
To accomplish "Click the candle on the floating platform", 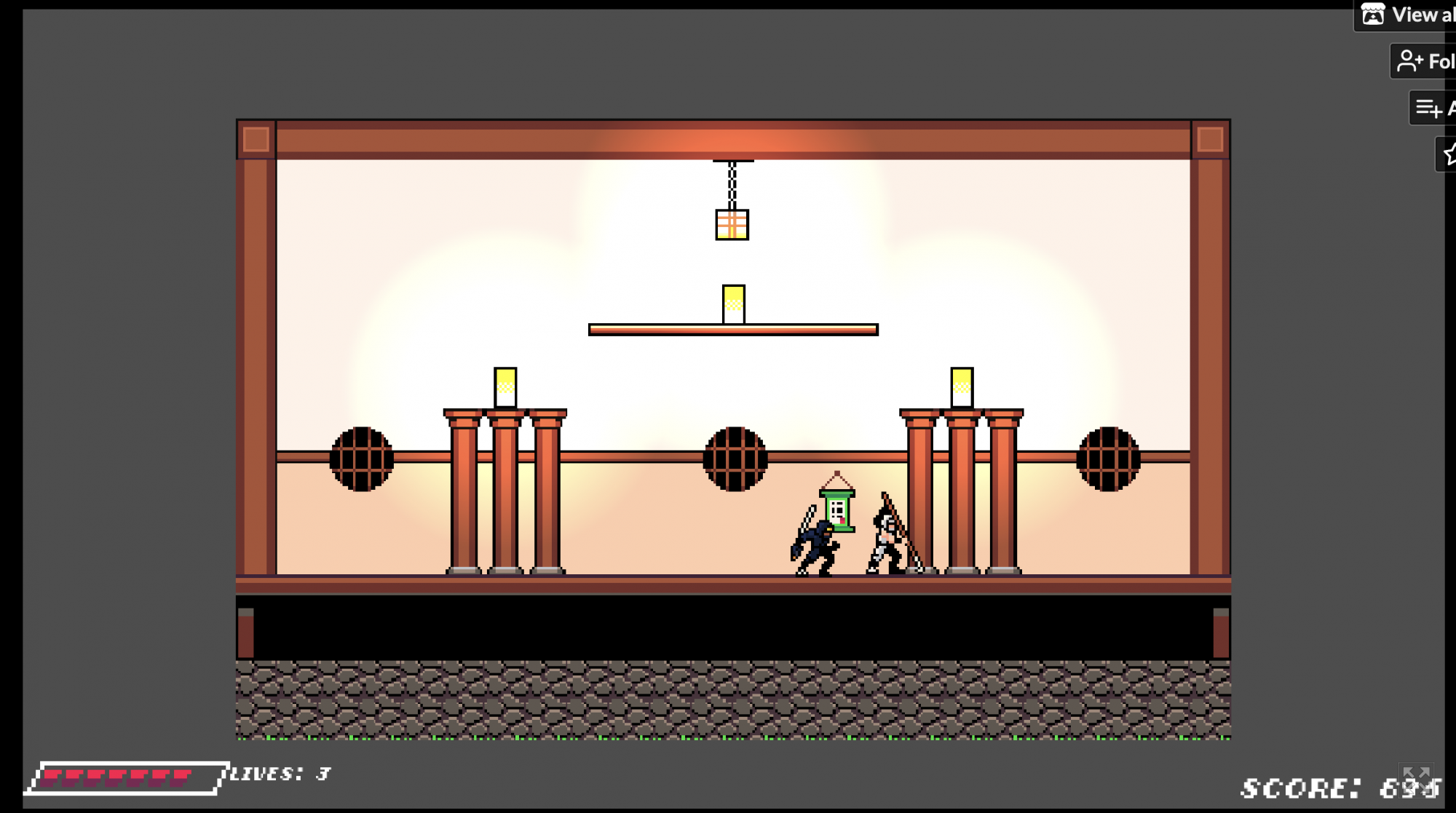I will [x=733, y=304].
